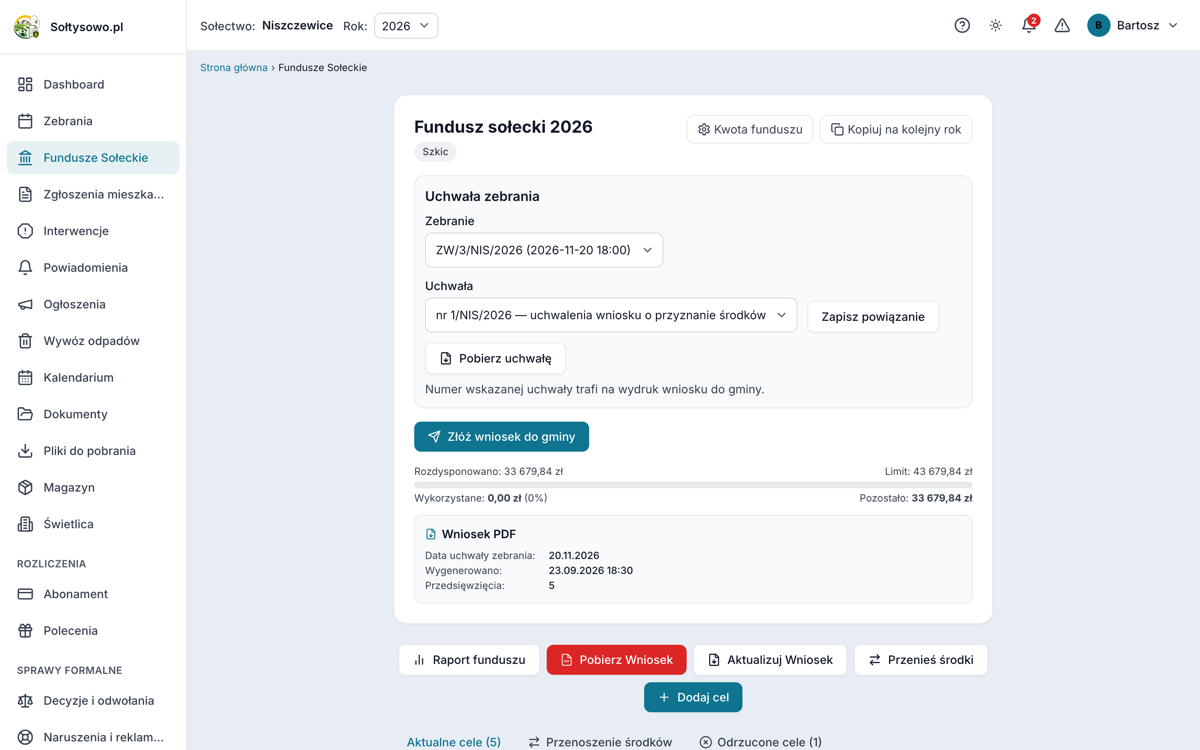
Task: Click the Decyzje i odwołania scales icon
Action: coord(25,701)
